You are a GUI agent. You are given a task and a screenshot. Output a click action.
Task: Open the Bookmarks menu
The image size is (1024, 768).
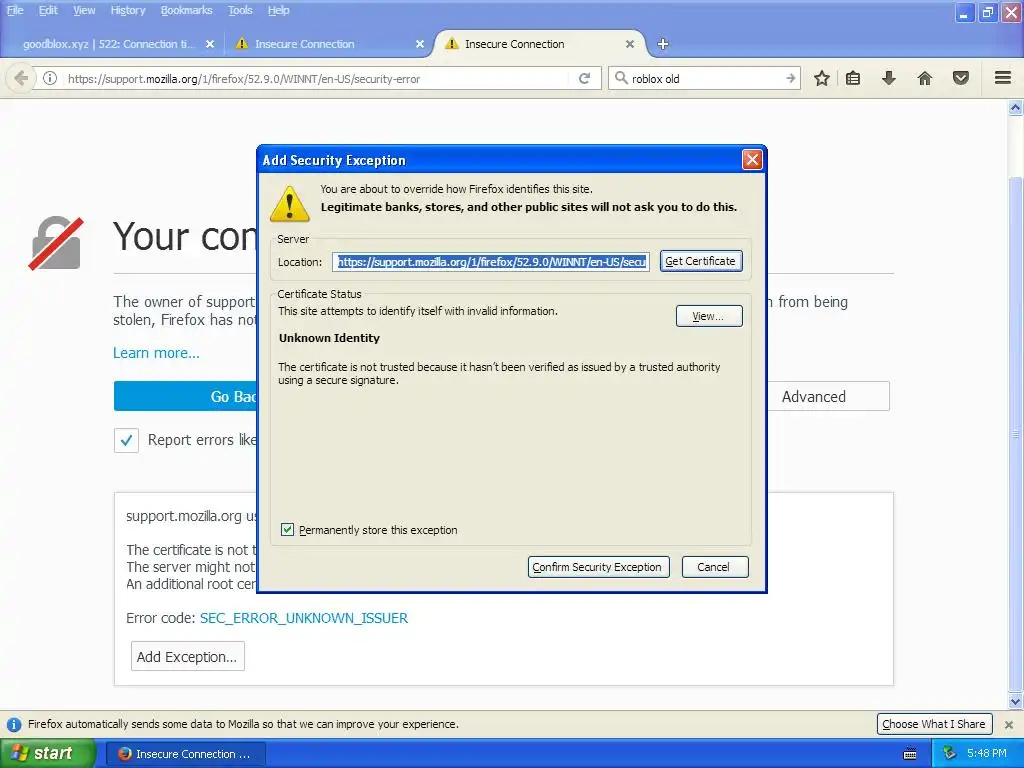(x=186, y=10)
